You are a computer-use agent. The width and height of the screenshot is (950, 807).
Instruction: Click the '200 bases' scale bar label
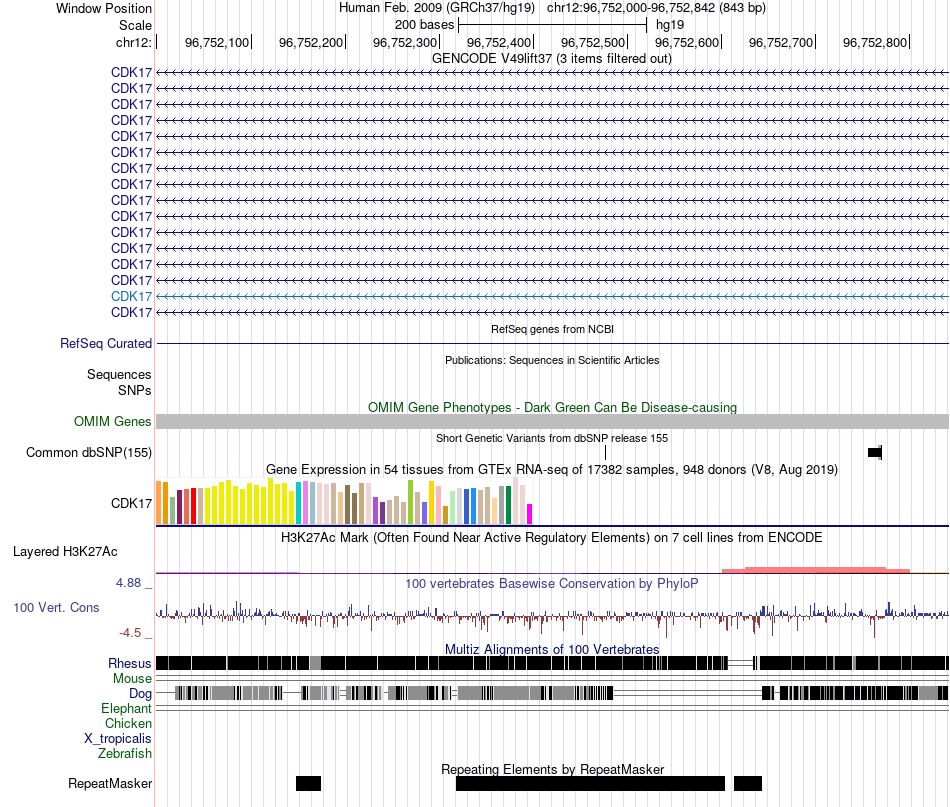click(424, 25)
